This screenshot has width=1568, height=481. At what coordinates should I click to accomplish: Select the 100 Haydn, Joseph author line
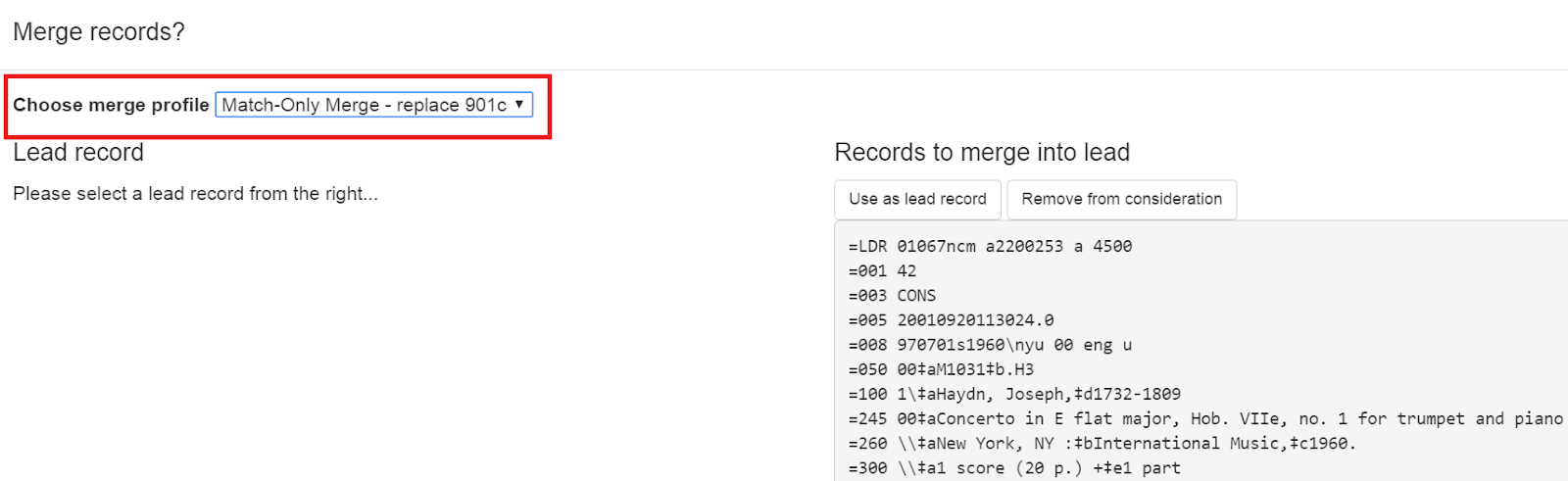pyautogui.click(x=1014, y=394)
